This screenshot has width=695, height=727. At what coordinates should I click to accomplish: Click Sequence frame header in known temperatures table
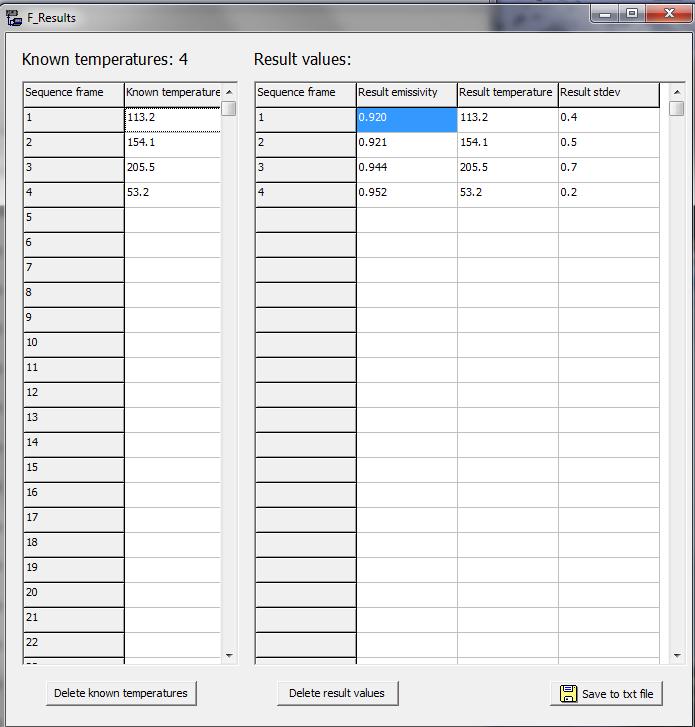pyautogui.click(x=74, y=95)
